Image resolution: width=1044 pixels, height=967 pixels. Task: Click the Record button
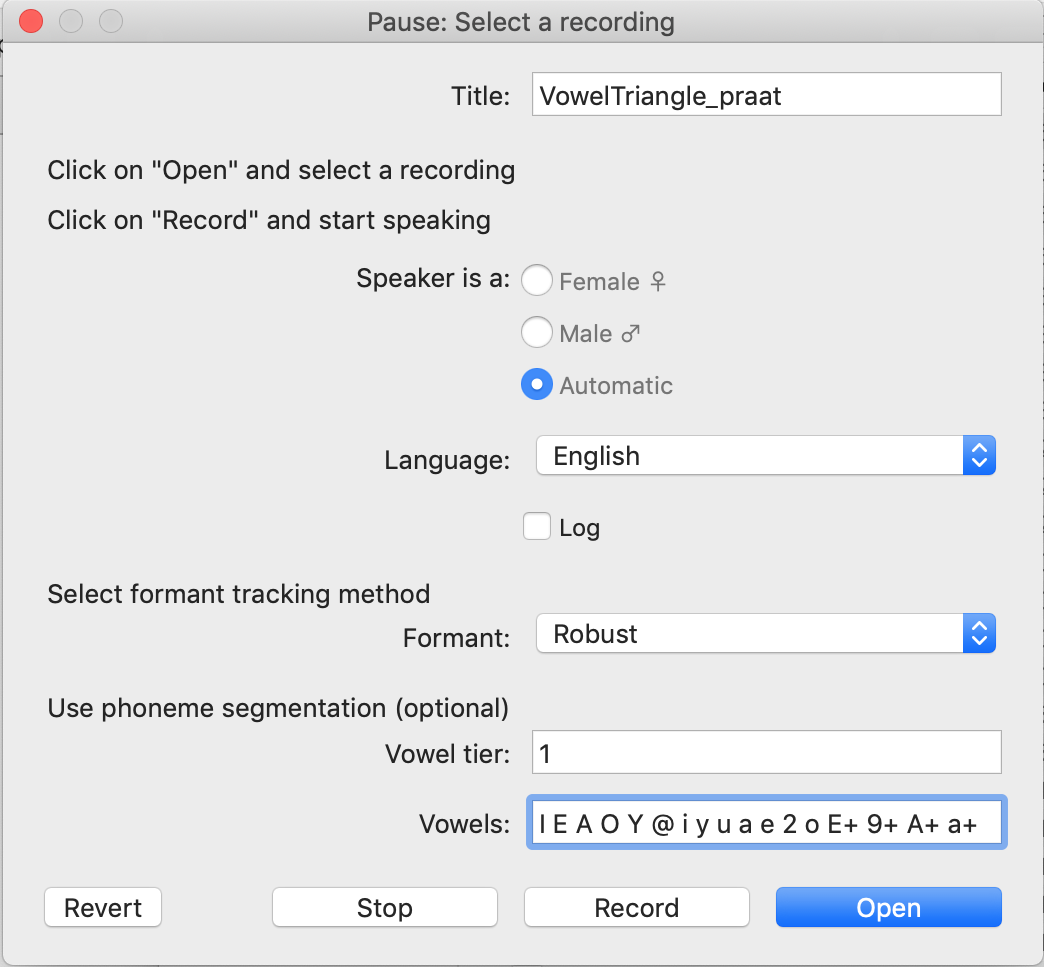pos(636,908)
